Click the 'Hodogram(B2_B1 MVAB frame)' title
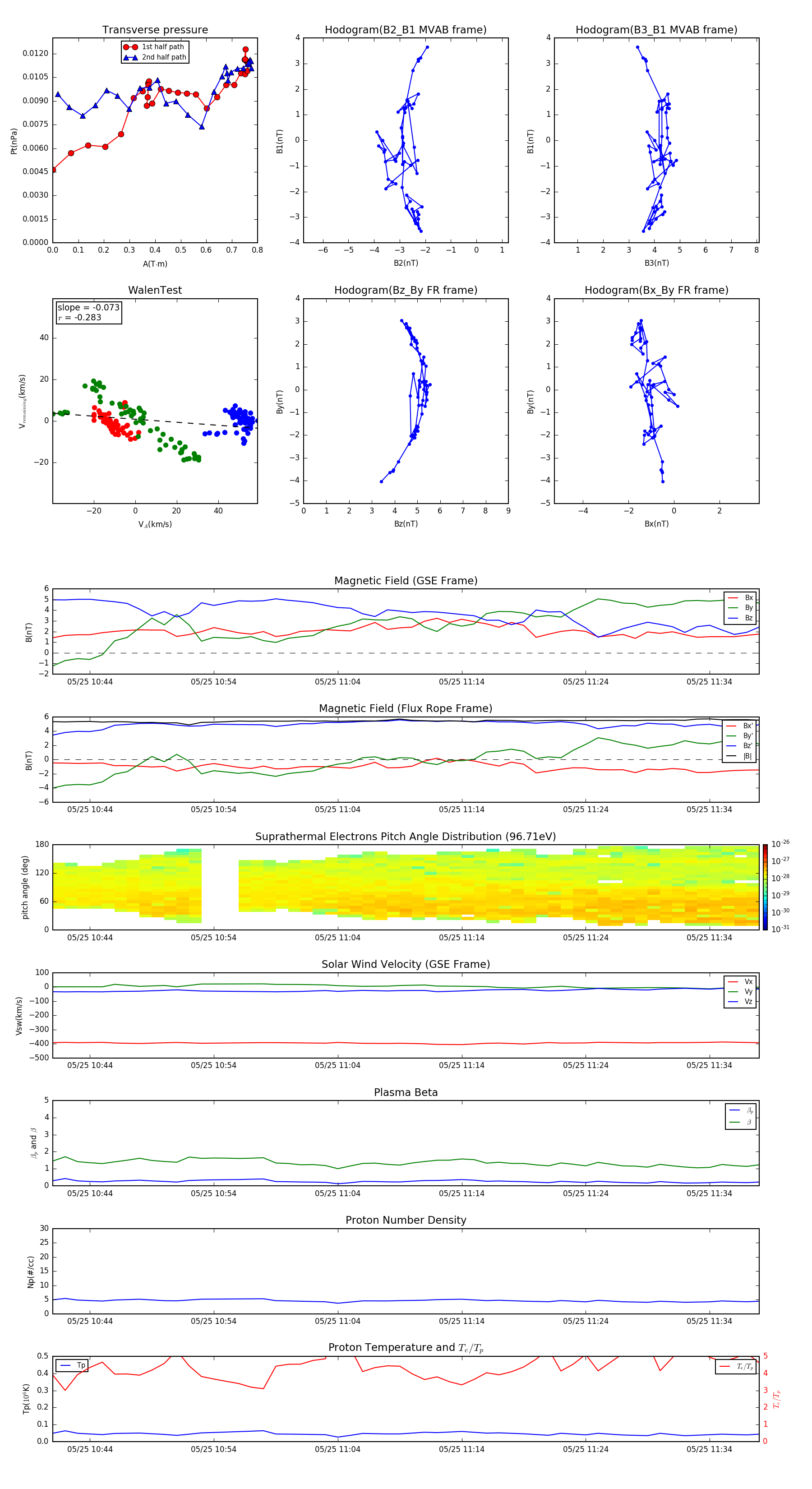The height and width of the screenshot is (1489, 812). 406,30
